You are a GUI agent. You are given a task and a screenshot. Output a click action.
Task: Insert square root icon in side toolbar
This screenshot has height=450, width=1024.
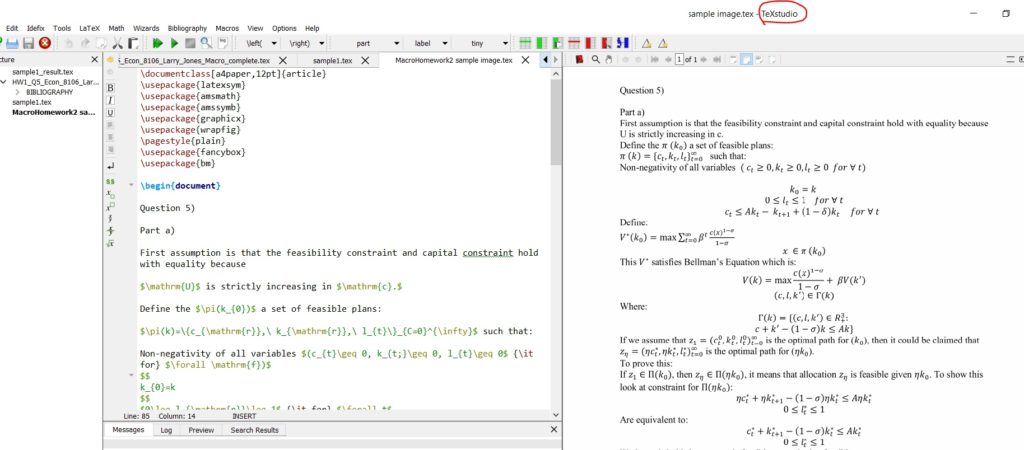(x=110, y=244)
